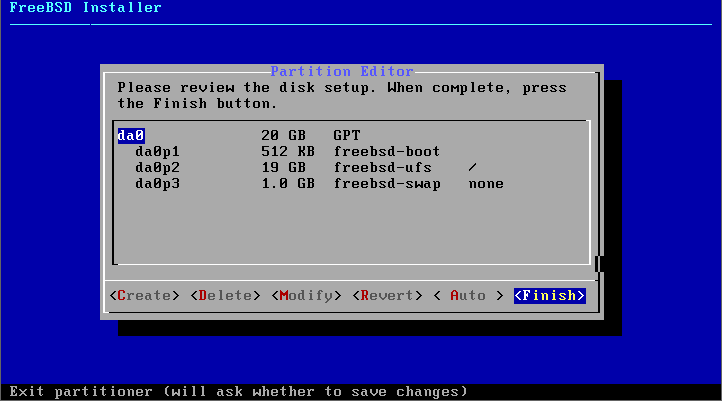Screen dimensions: 722x401
Task: Highlight the da0p2 partition row
Action: click(156, 167)
